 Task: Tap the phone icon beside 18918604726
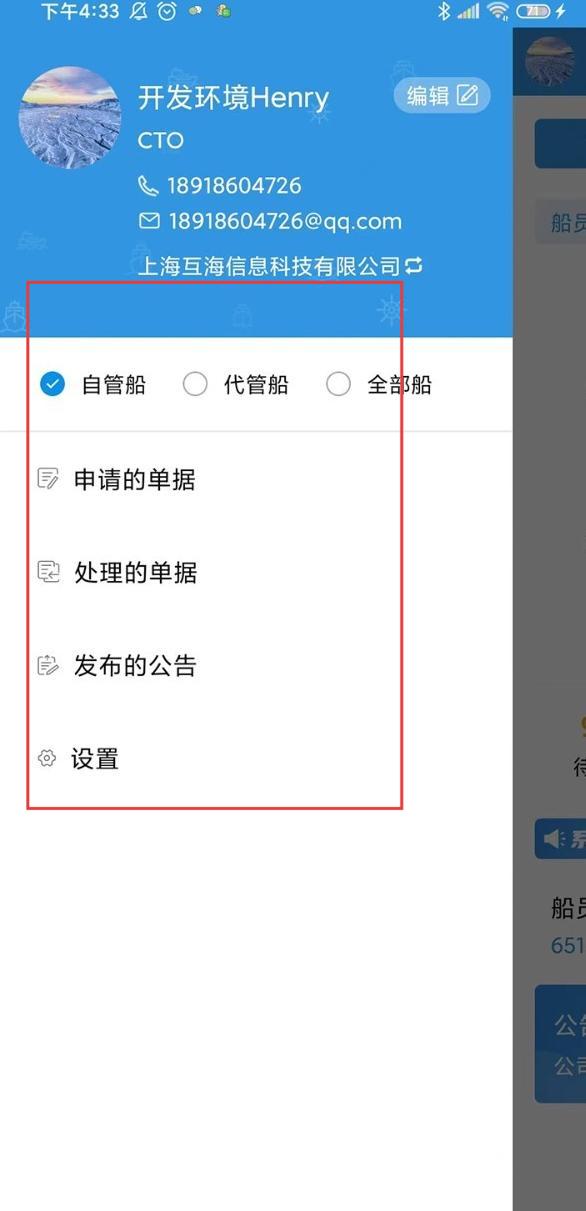pyautogui.click(x=148, y=185)
